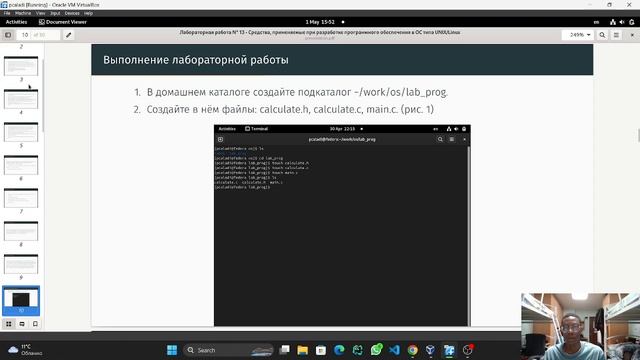Select page 8 thumbnail in sidebar
The width and height of the screenshot is (640, 360).
coord(21,231)
